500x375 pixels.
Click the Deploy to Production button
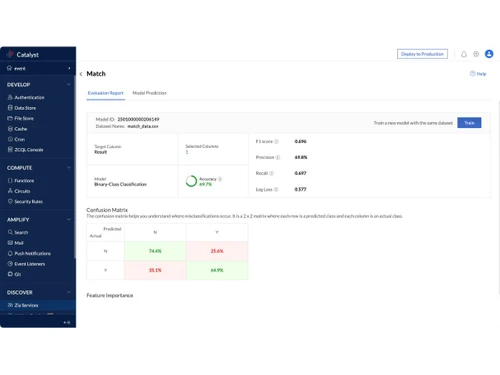pos(422,54)
